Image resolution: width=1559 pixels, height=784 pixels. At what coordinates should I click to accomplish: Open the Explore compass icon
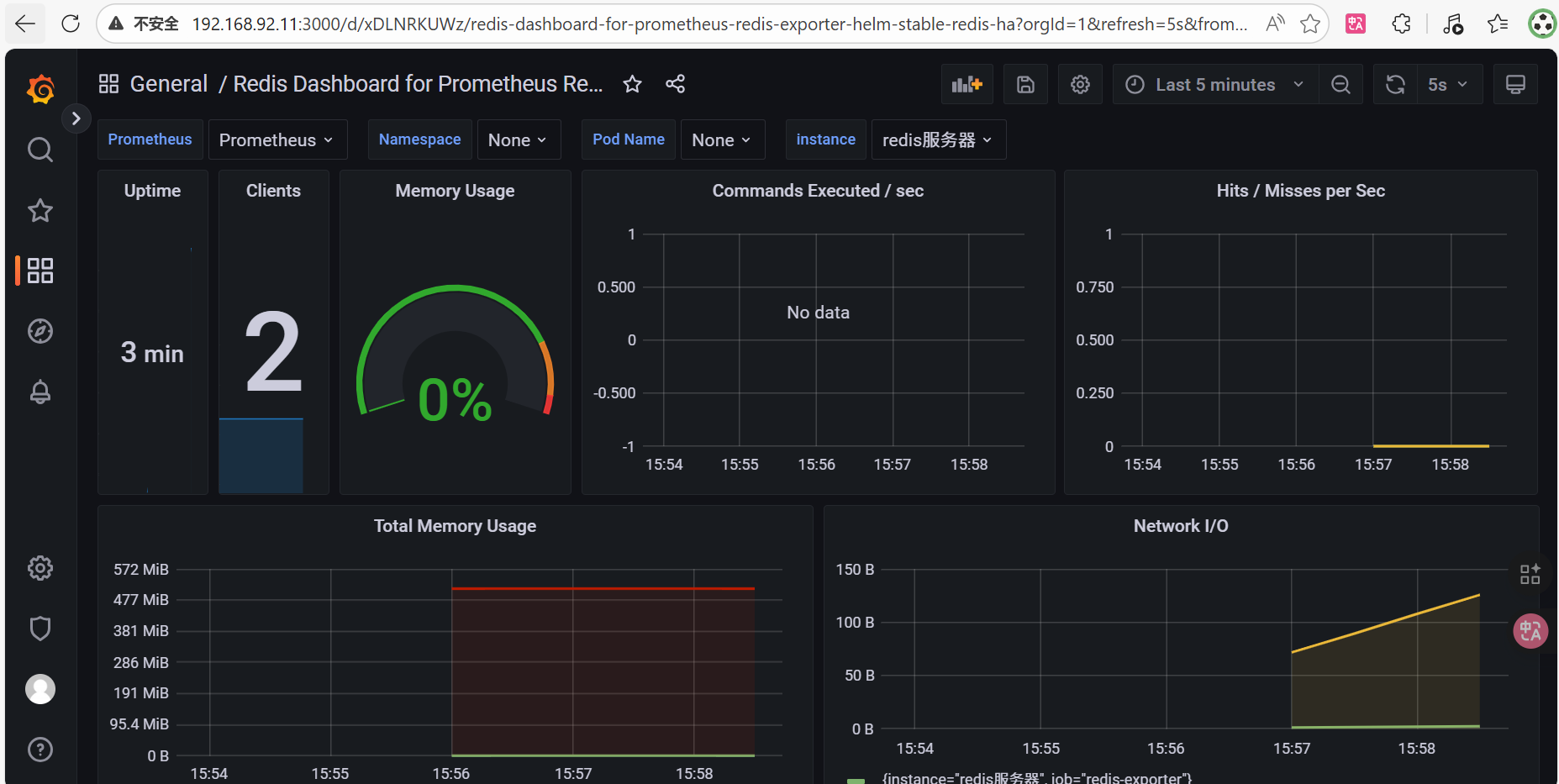[40, 331]
